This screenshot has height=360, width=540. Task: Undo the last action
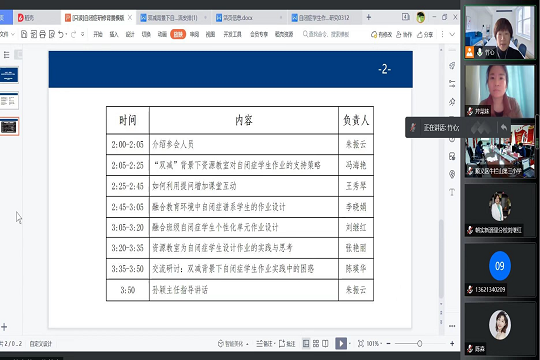(x=61, y=34)
